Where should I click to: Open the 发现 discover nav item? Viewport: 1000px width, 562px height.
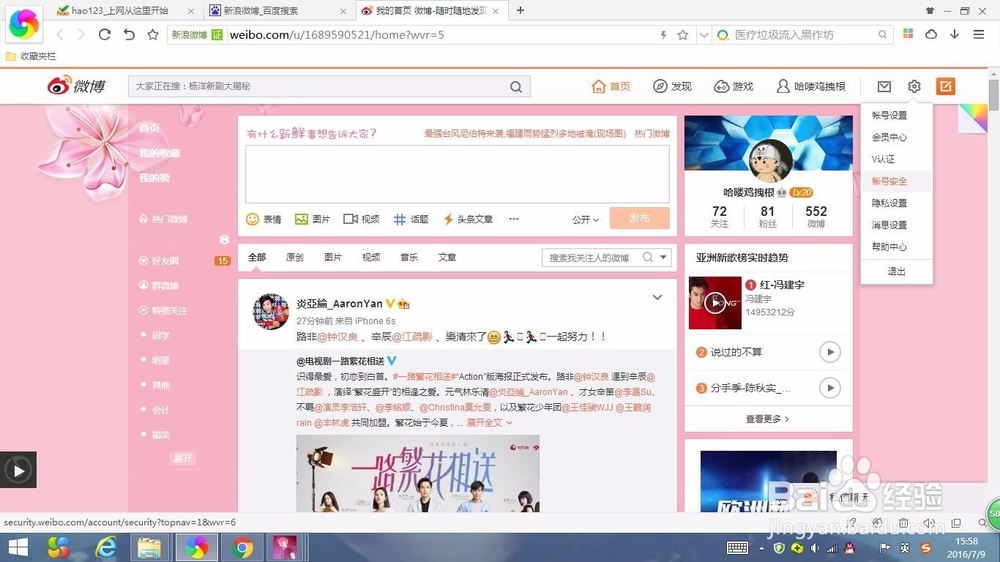click(x=672, y=86)
